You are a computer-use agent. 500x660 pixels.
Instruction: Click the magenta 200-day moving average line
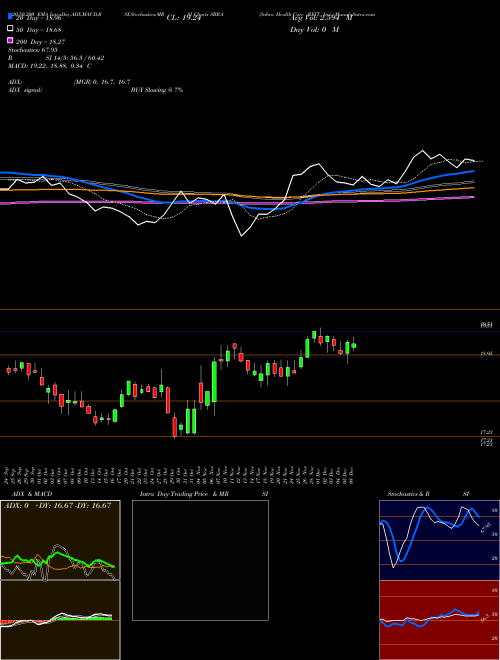[237, 202]
